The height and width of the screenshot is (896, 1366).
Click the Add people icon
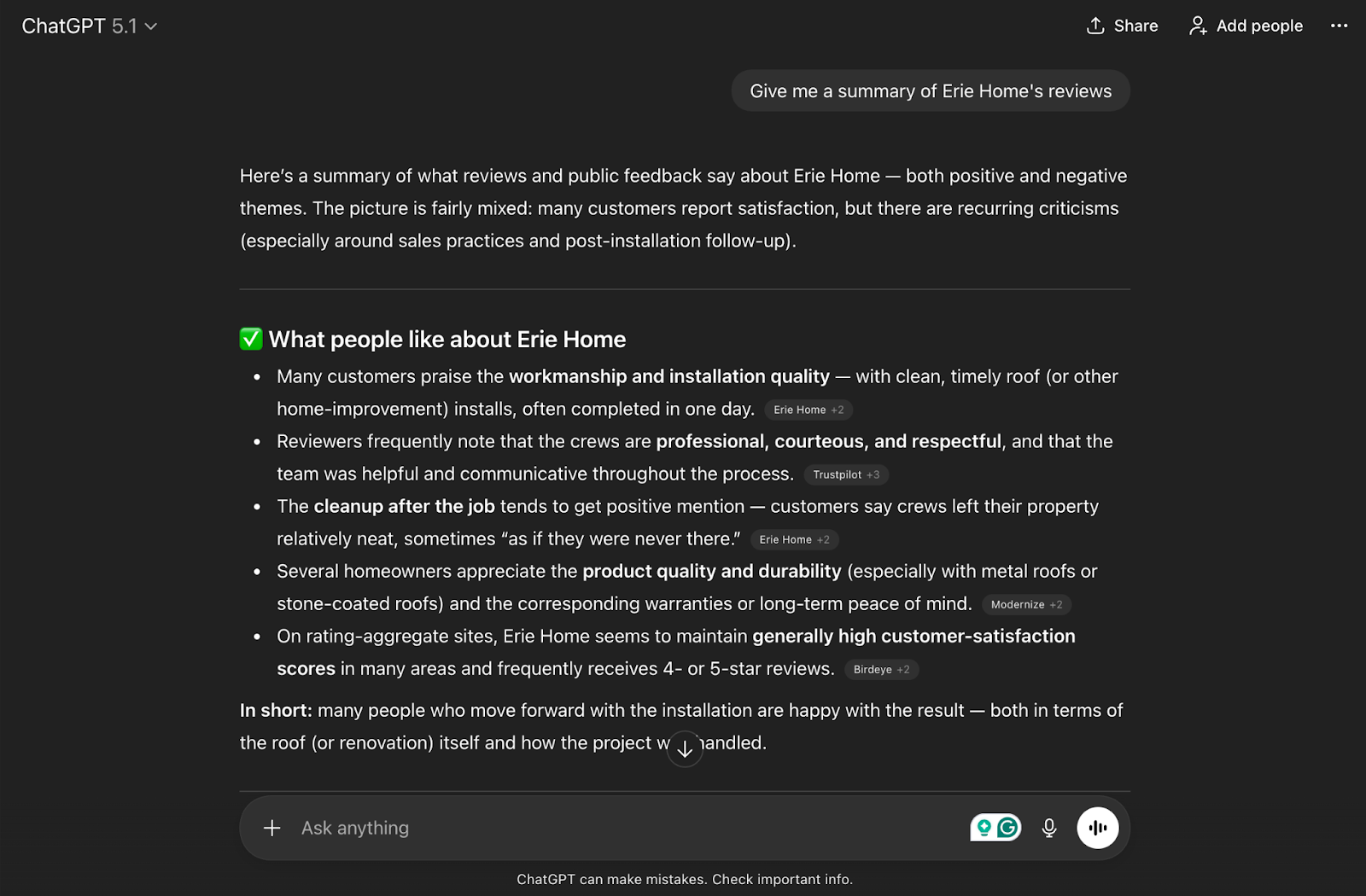tap(1198, 26)
